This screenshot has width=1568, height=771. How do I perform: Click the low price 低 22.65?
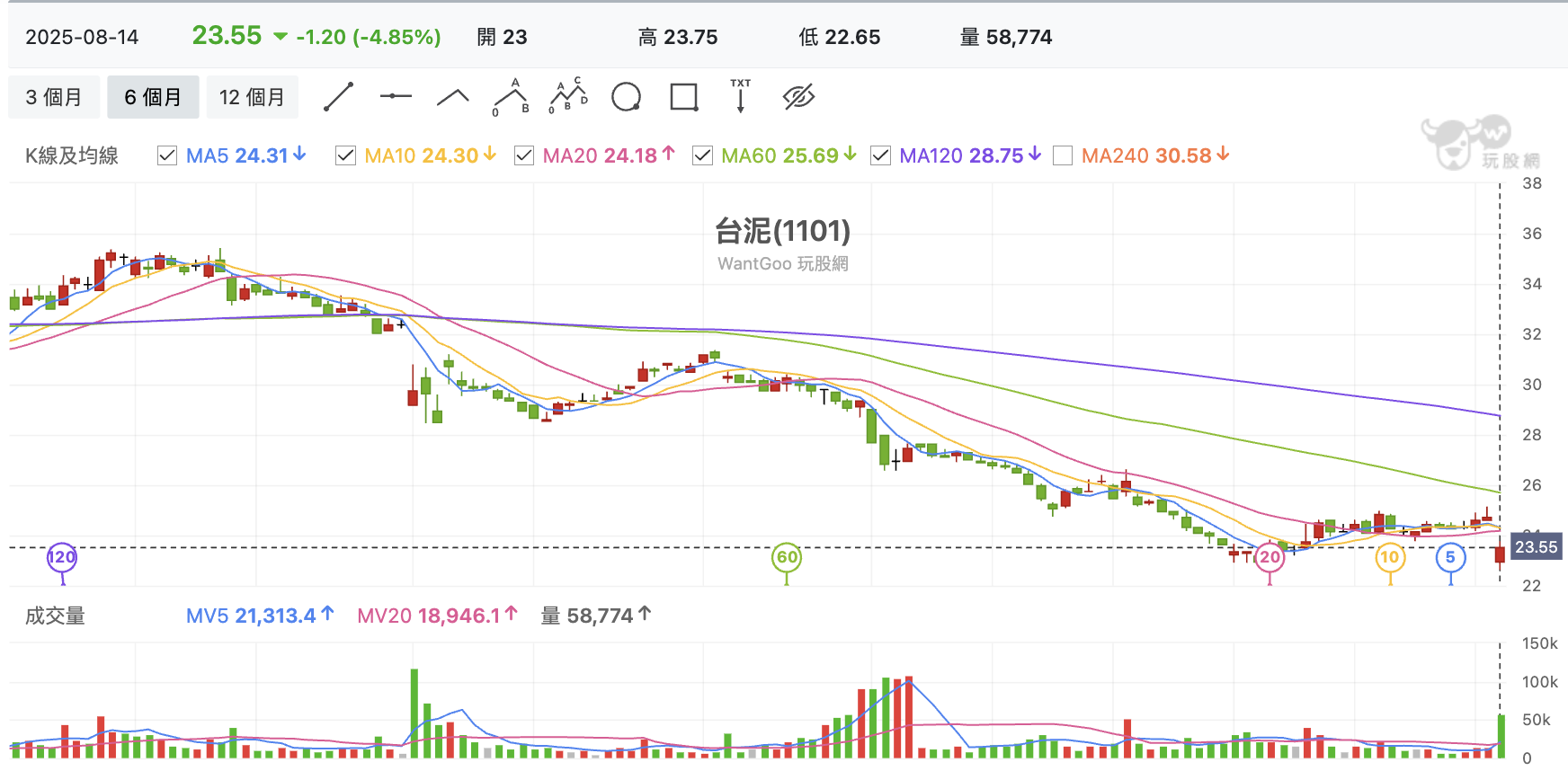pos(840,37)
